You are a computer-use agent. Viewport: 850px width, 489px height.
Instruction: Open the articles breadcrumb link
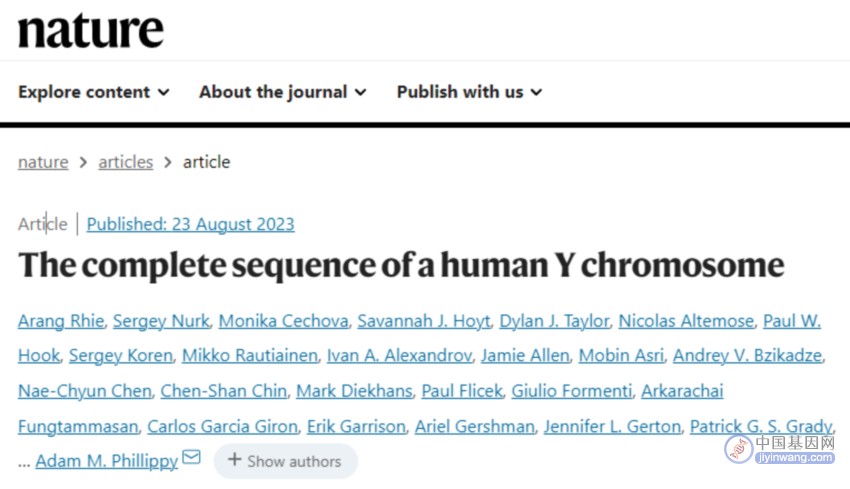pos(126,162)
